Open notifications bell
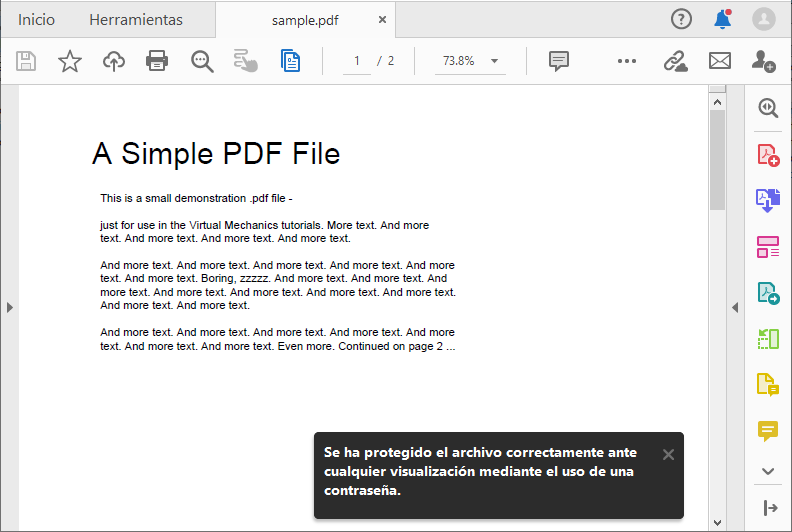 pos(723,19)
